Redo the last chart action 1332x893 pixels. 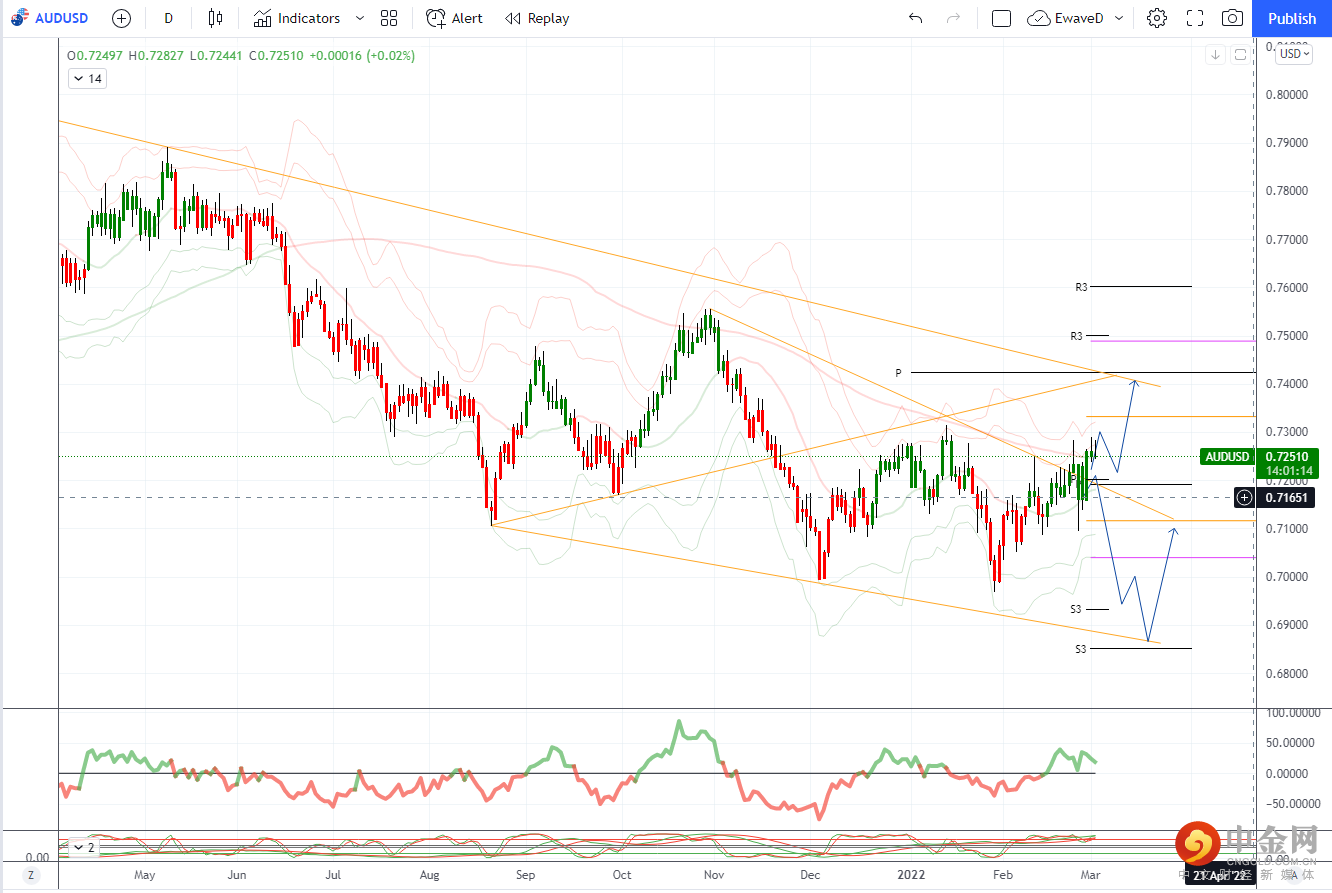[x=953, y=18]
